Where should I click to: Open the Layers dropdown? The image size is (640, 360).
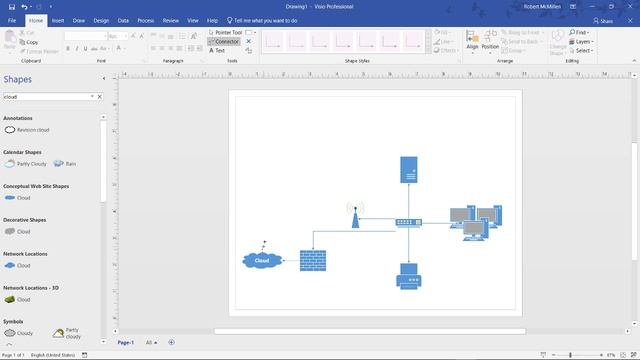pyautogui.click(x=581, y=42)
